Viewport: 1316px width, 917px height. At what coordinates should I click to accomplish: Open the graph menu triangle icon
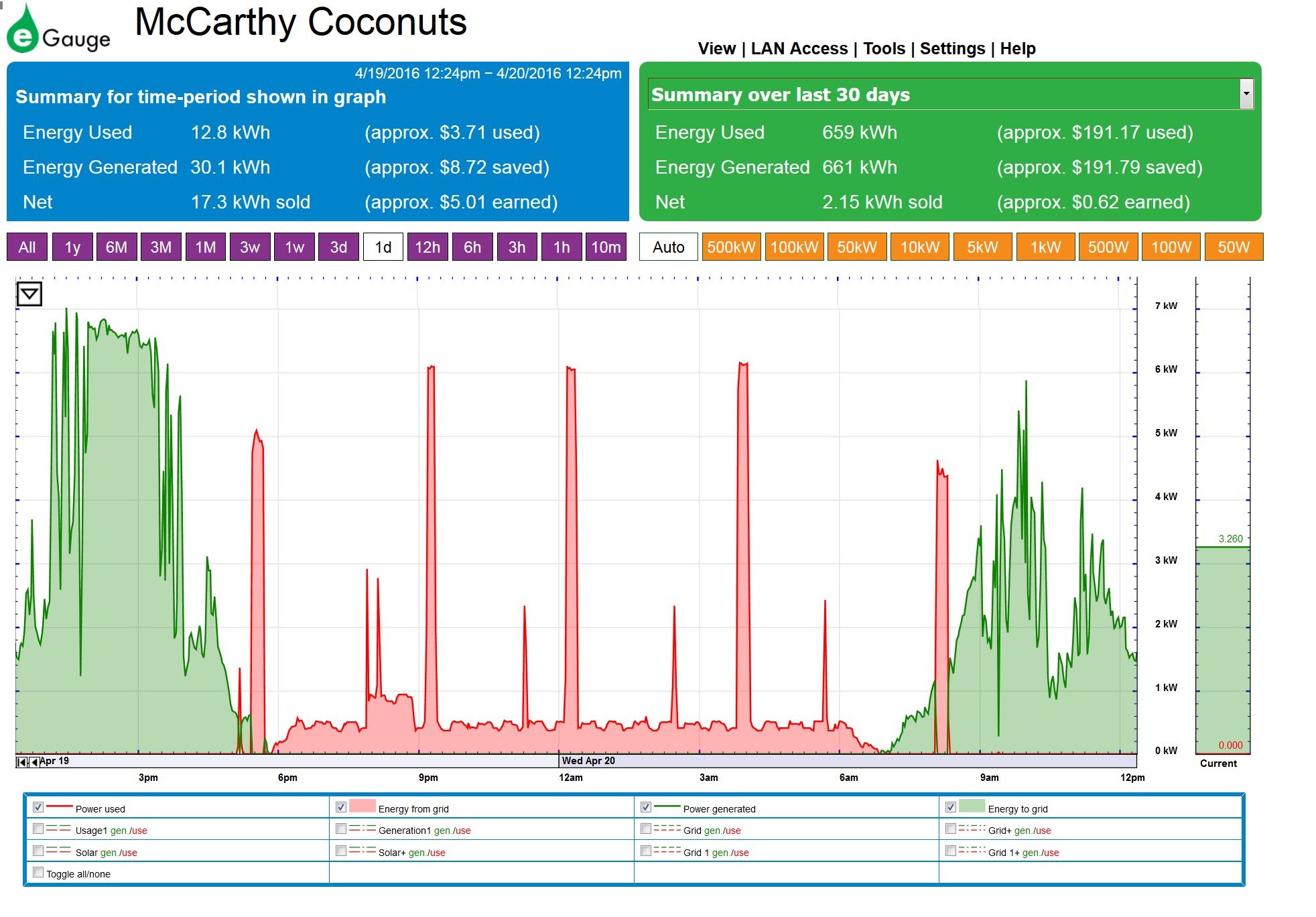click(x=29, y=294)
